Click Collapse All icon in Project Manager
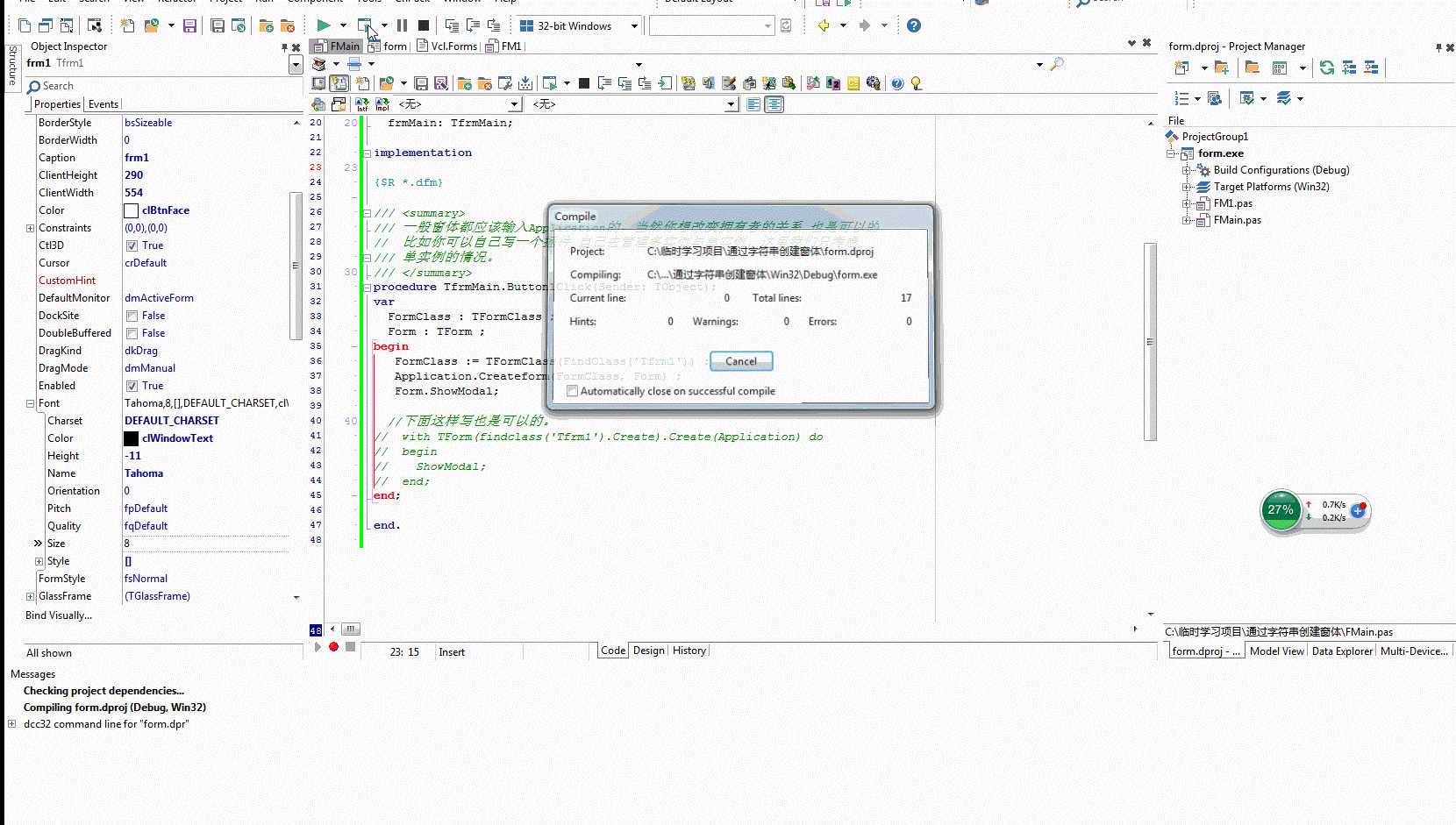Screen dimensions: 1456x825 (1371, 68)
